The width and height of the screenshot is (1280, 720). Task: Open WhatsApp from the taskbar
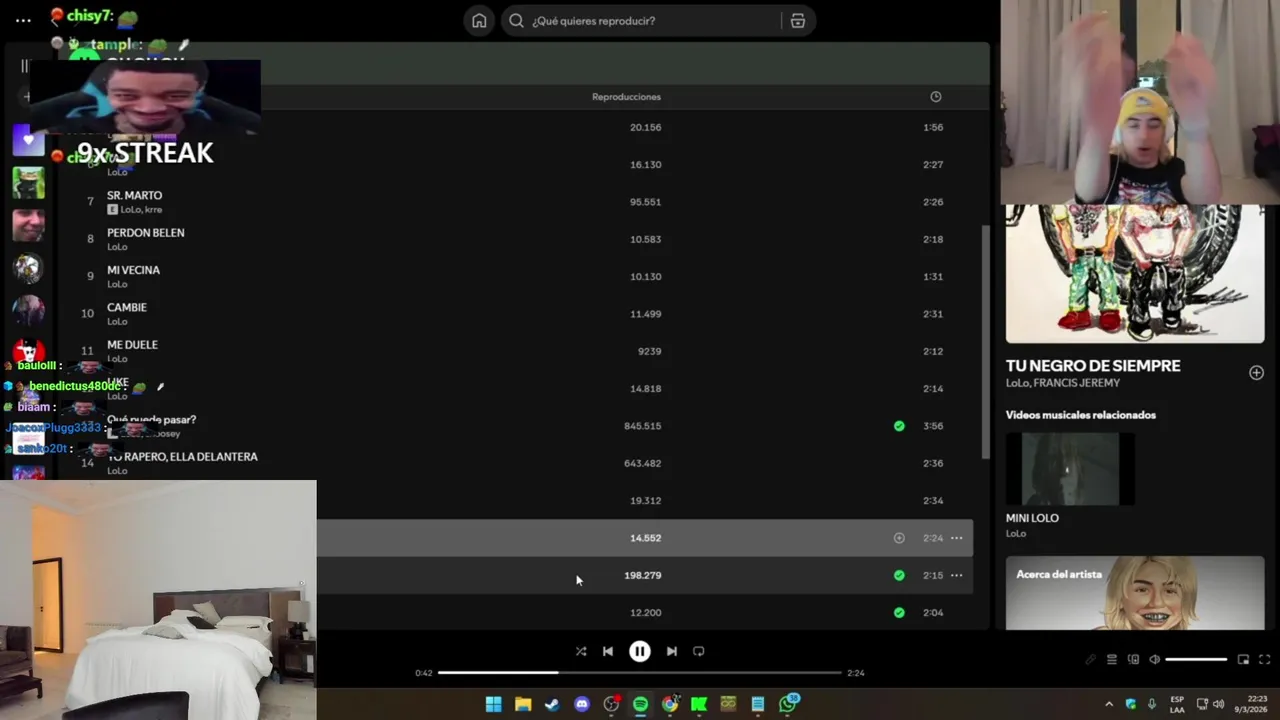pyautogui.click(x=788, y=704)
